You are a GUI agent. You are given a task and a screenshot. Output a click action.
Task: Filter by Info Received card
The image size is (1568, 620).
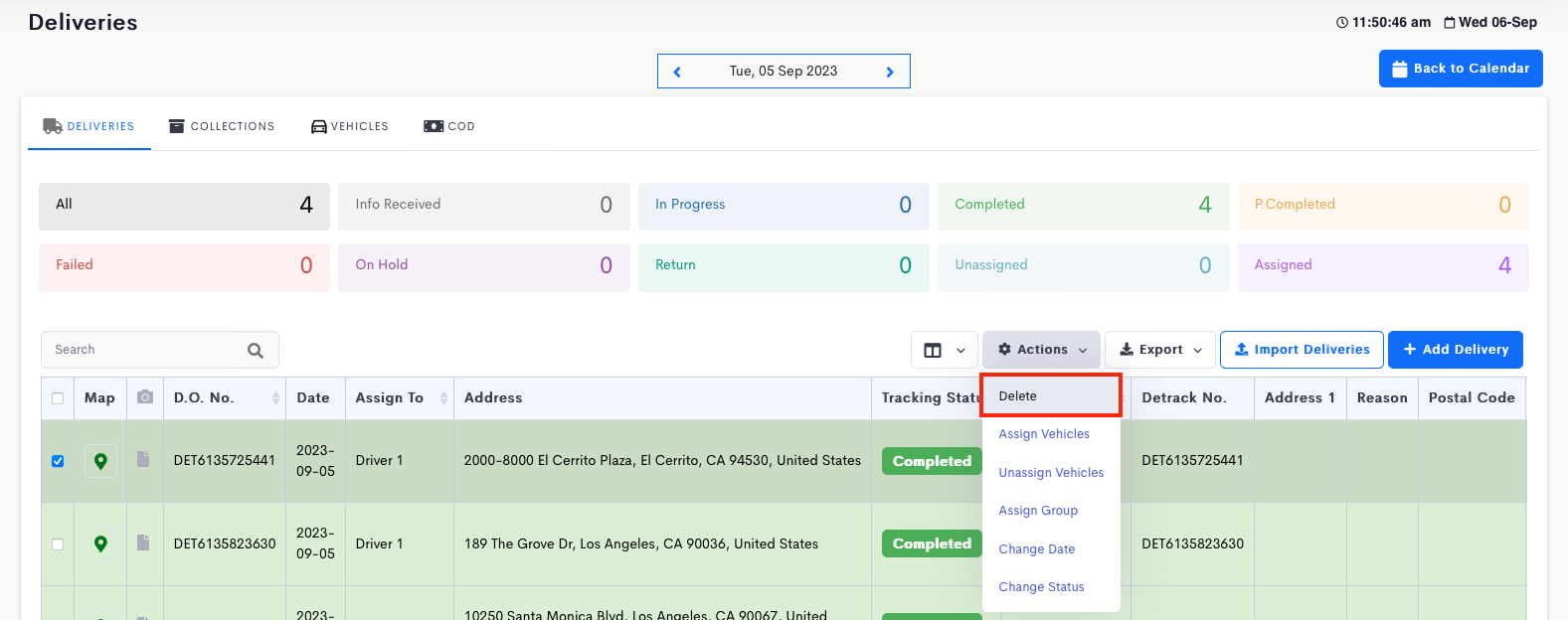(x=484, y=207)
